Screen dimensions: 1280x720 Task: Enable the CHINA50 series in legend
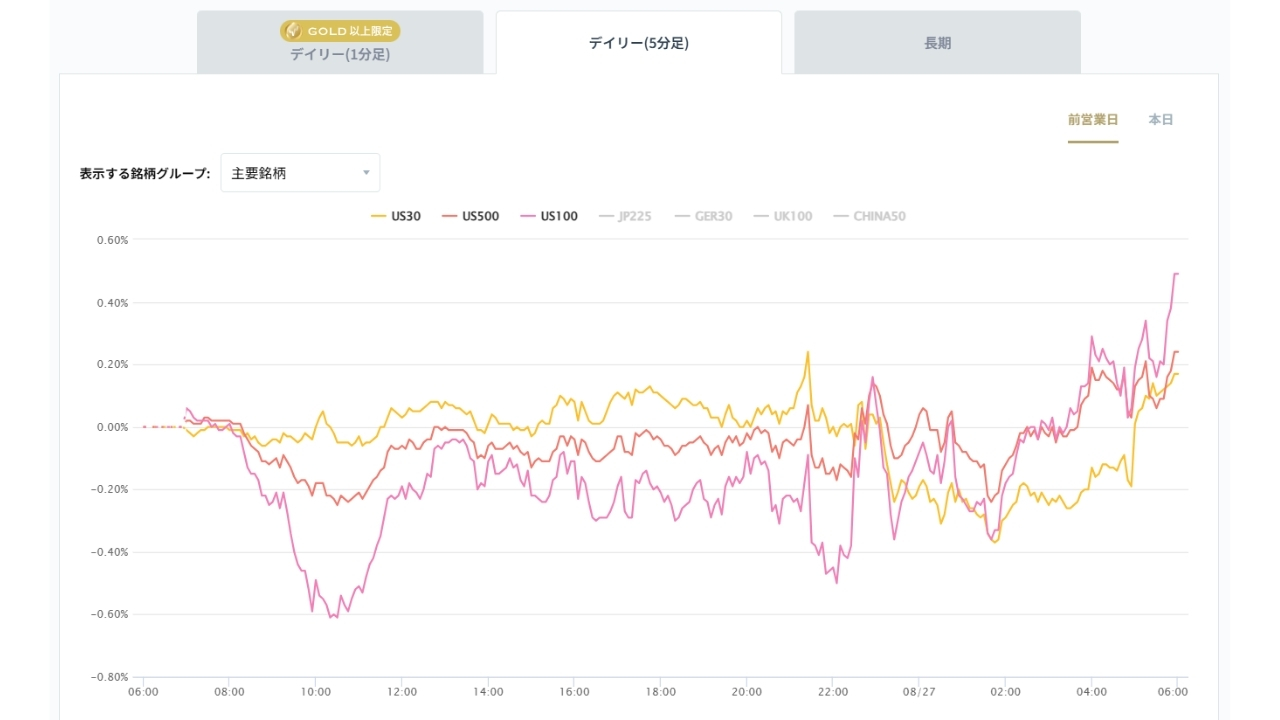pos(869,216)
